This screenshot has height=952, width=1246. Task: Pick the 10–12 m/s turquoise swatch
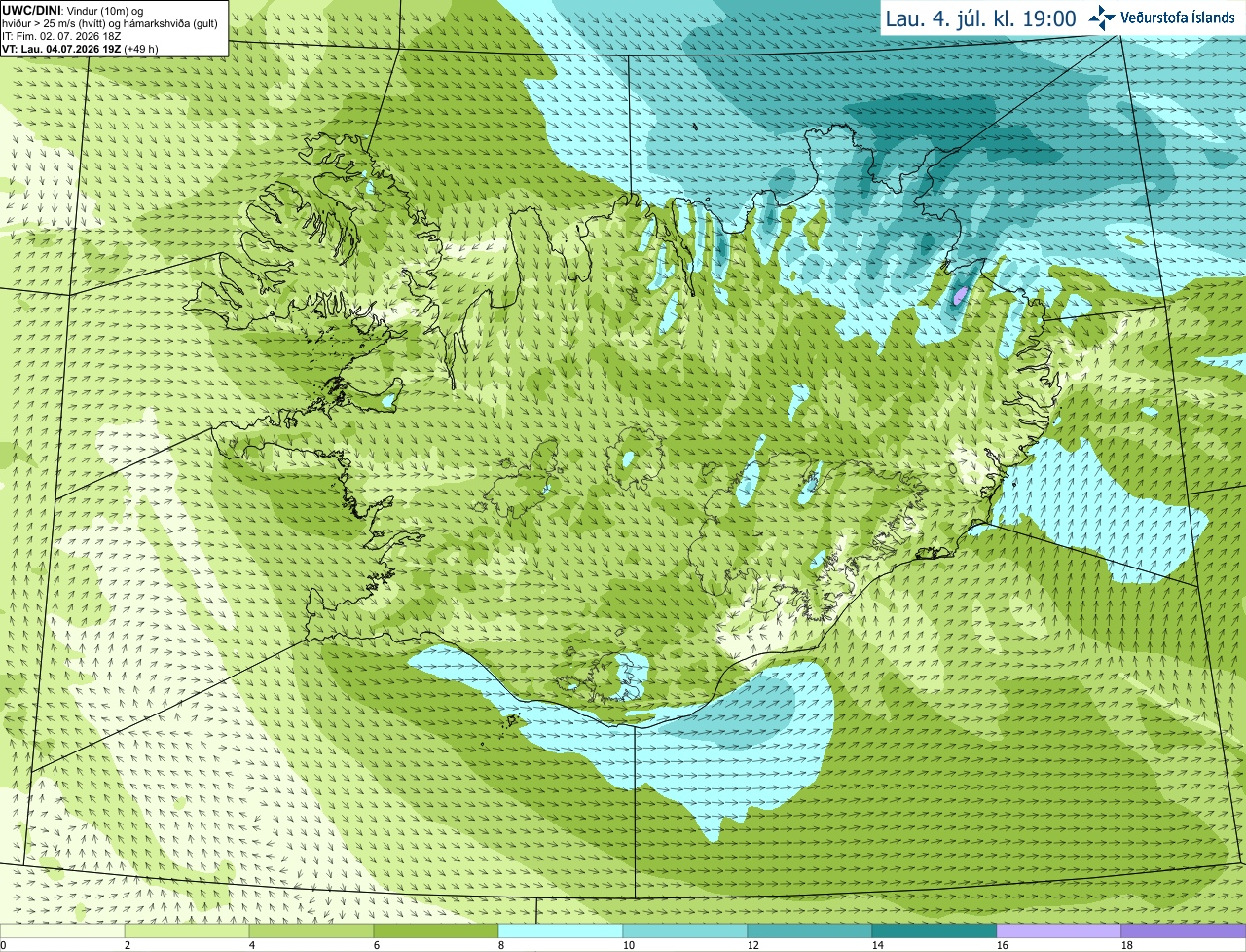685,932
